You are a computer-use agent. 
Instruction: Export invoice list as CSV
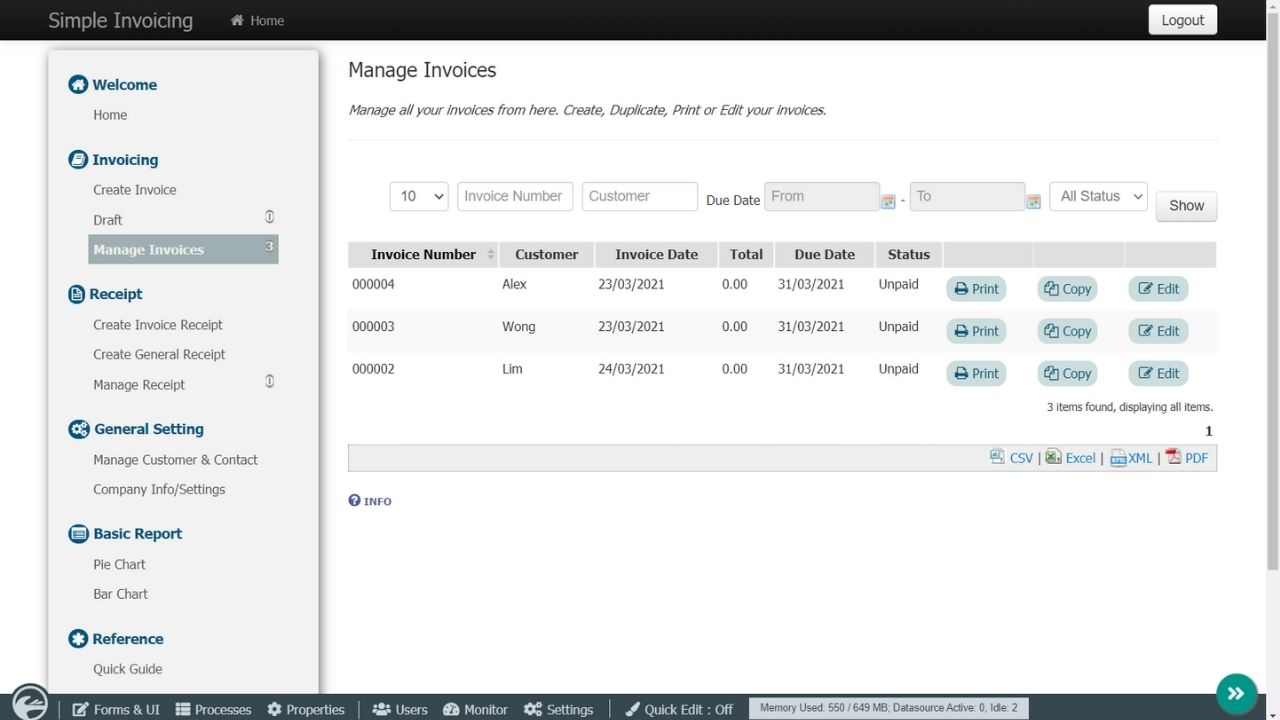1011,458
